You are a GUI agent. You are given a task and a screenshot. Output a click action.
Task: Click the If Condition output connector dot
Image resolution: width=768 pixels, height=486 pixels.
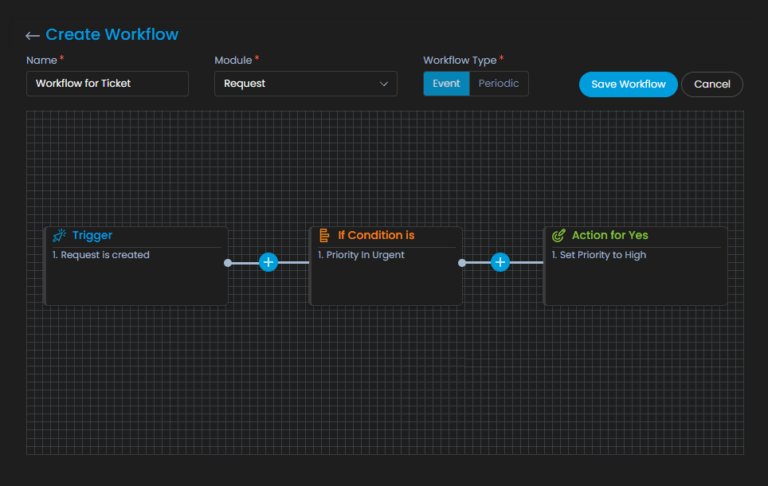pyautogui.click(x=462, y=263)
